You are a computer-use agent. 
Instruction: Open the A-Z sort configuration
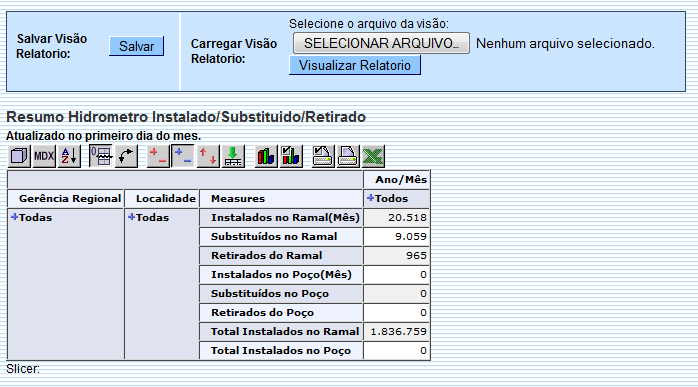click(69, 156)
